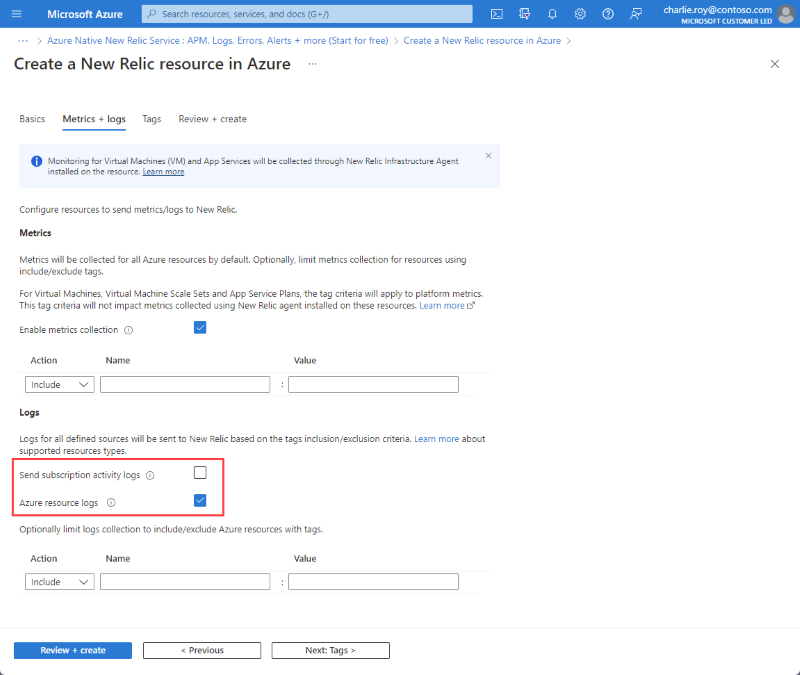This screenshot has width=800, height=675.
Task: Click the Microsoft Azure home label
Action: 85,14
